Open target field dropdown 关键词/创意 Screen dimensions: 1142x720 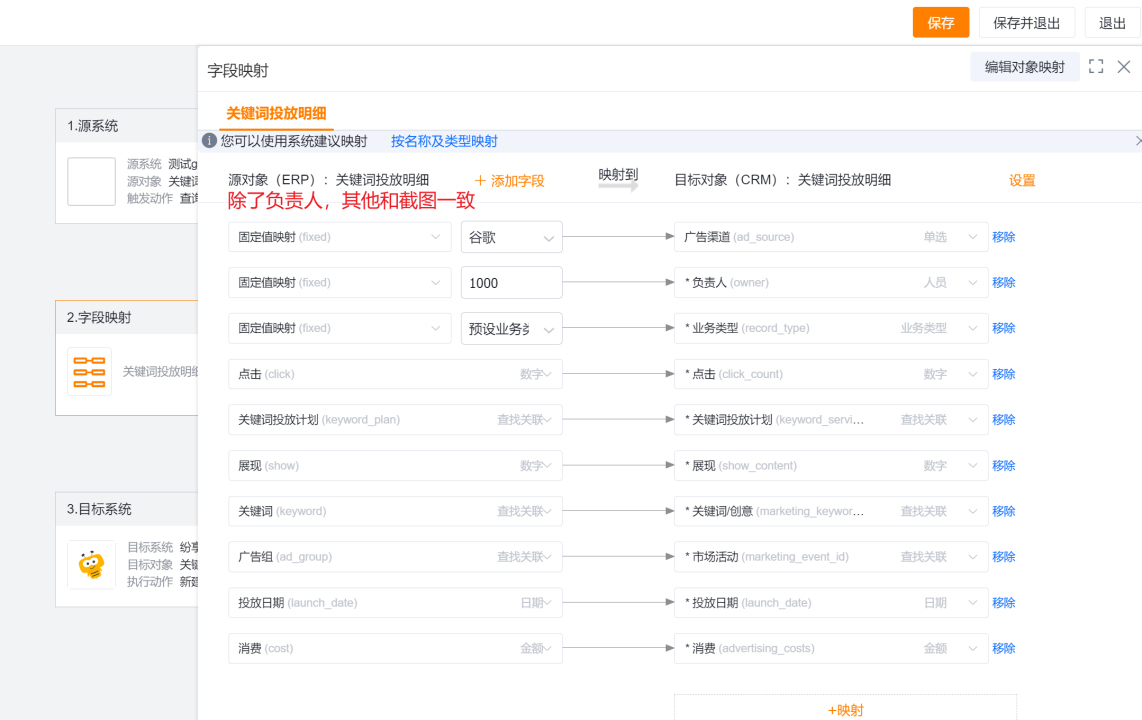[x=830, y=511]
